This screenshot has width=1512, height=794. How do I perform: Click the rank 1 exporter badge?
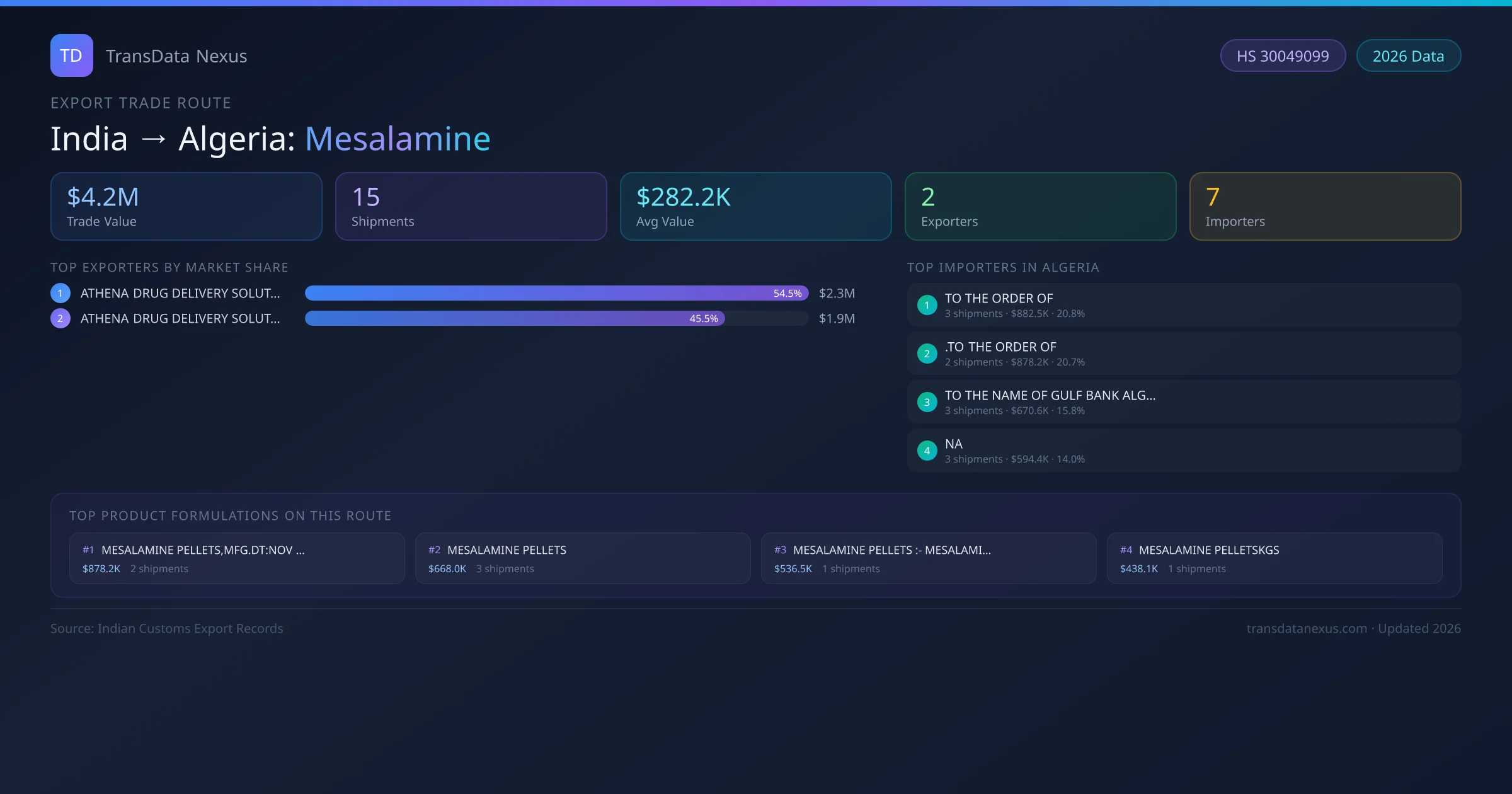pos(60,293)
